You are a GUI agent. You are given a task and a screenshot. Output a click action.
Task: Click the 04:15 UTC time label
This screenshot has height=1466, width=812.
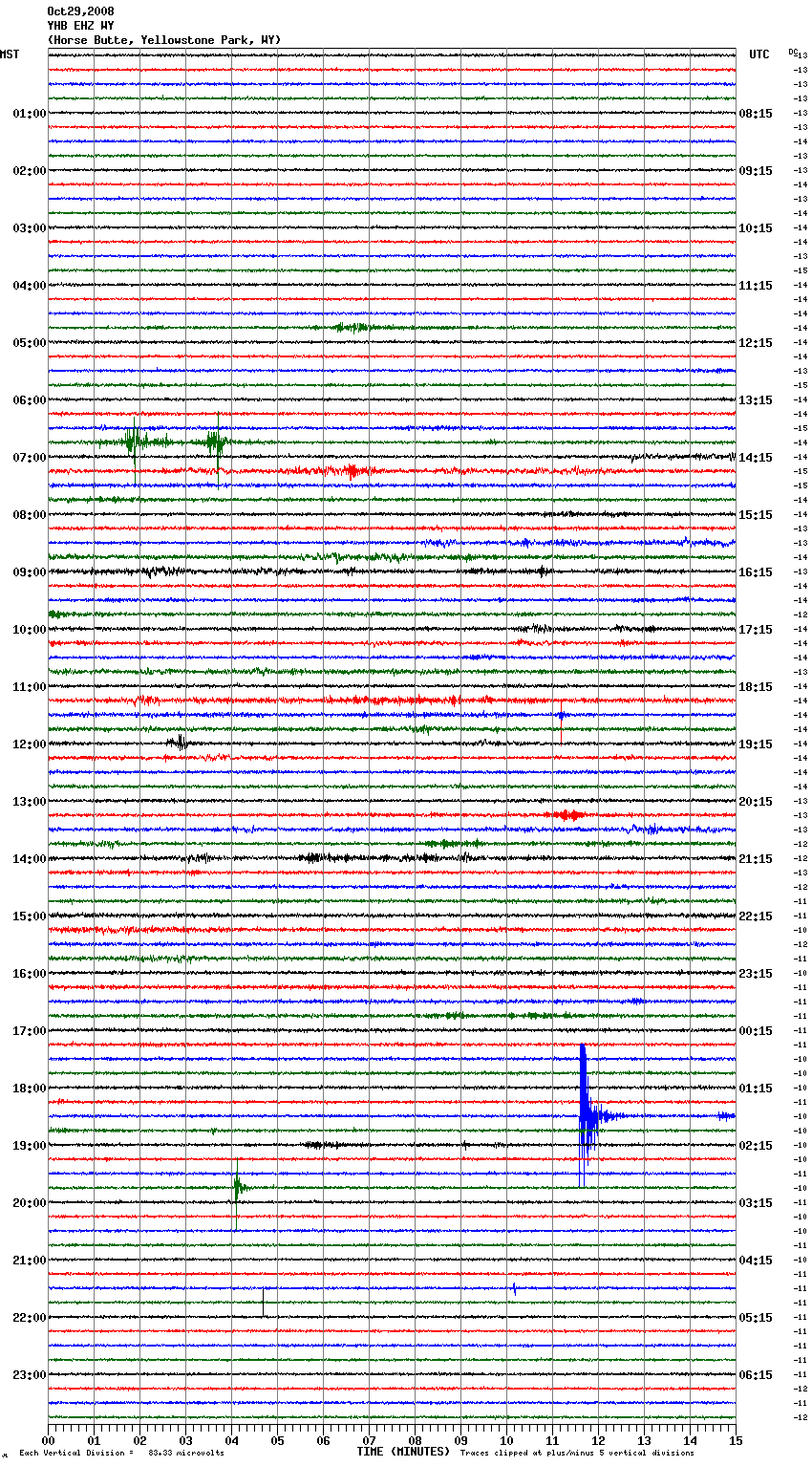(x=756, y=1261)
